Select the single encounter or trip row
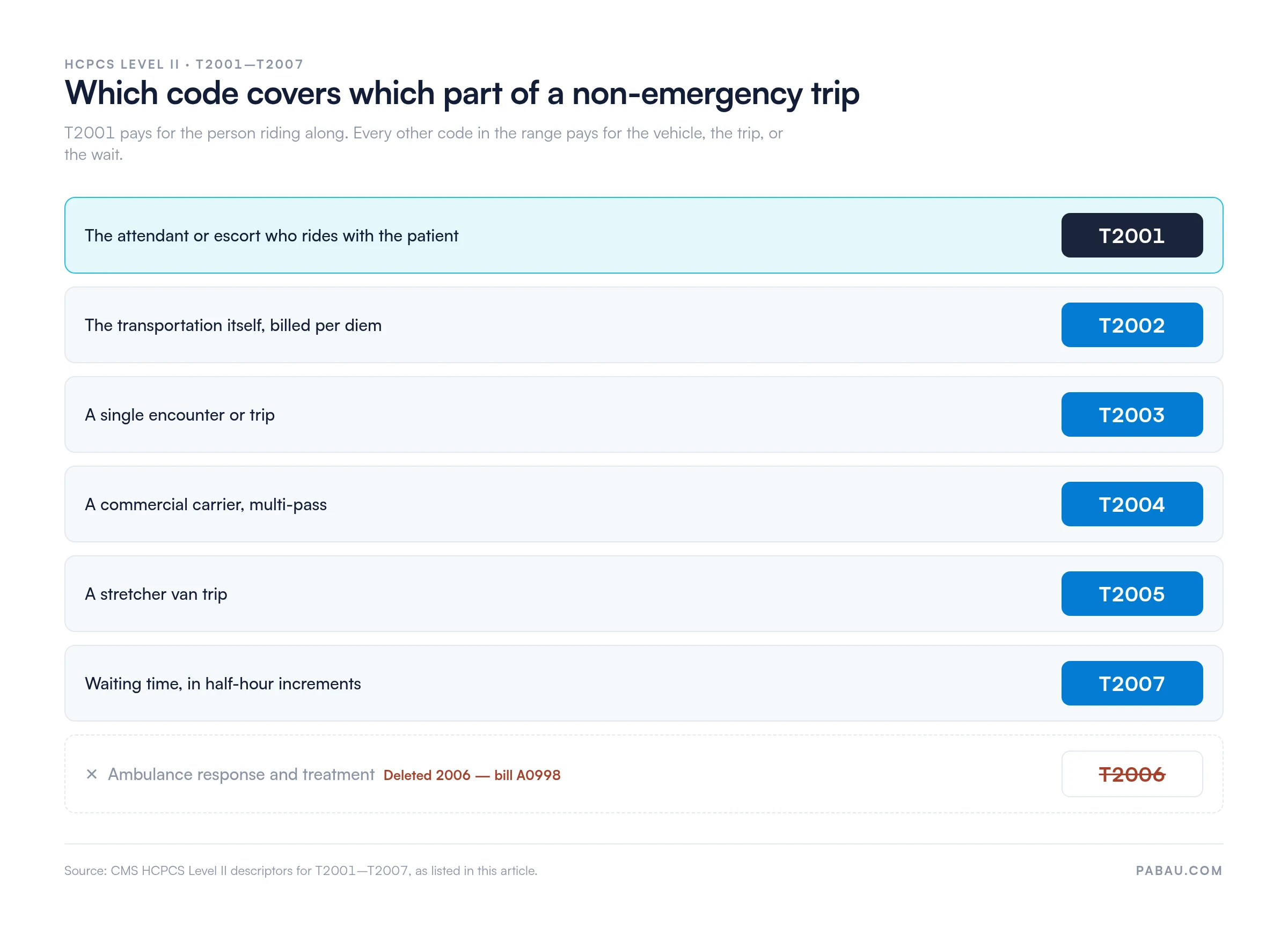The height and width of the screenshot is (941, 1288). tap(643, 414)
